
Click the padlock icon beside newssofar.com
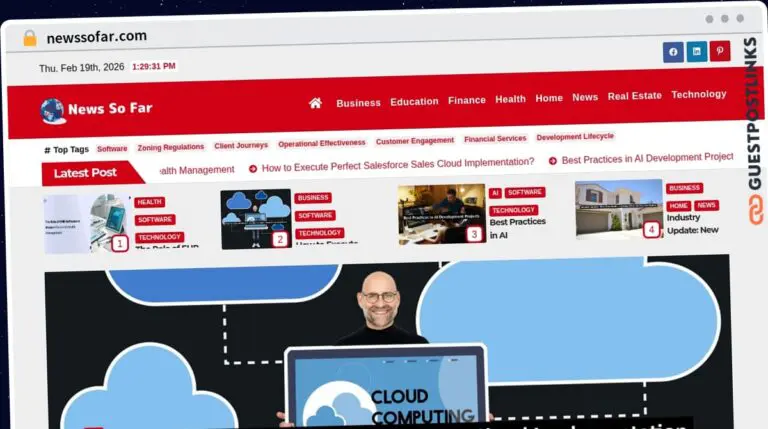tap(30, 38)
